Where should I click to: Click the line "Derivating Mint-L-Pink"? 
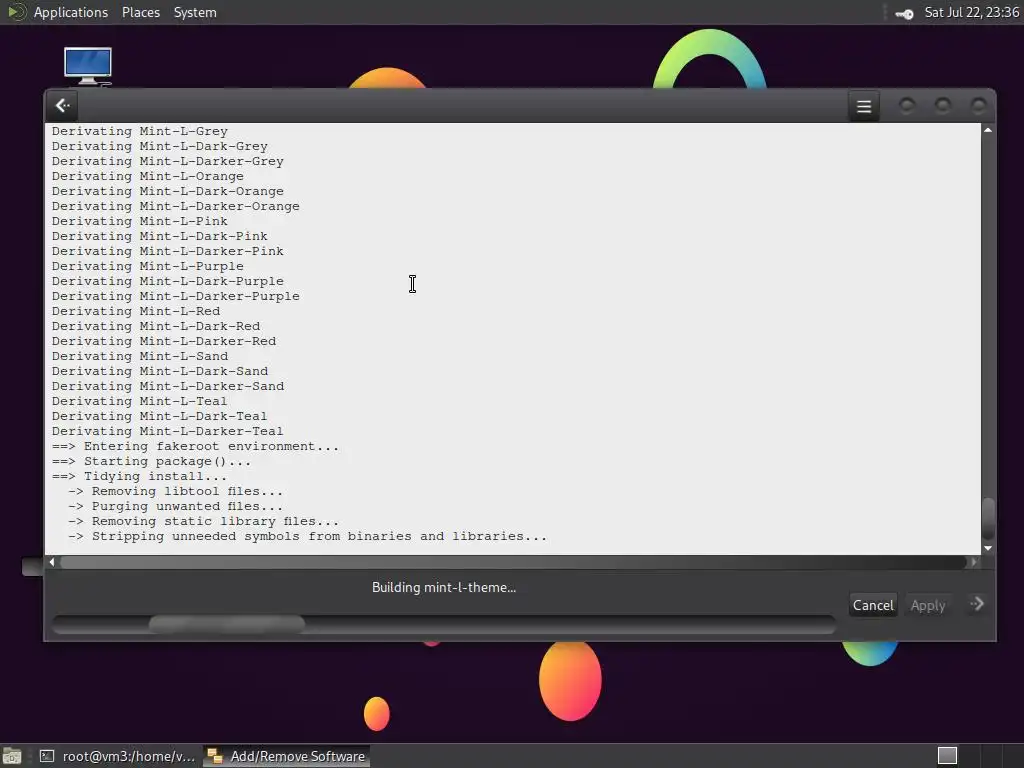click(x=140, y=221)
